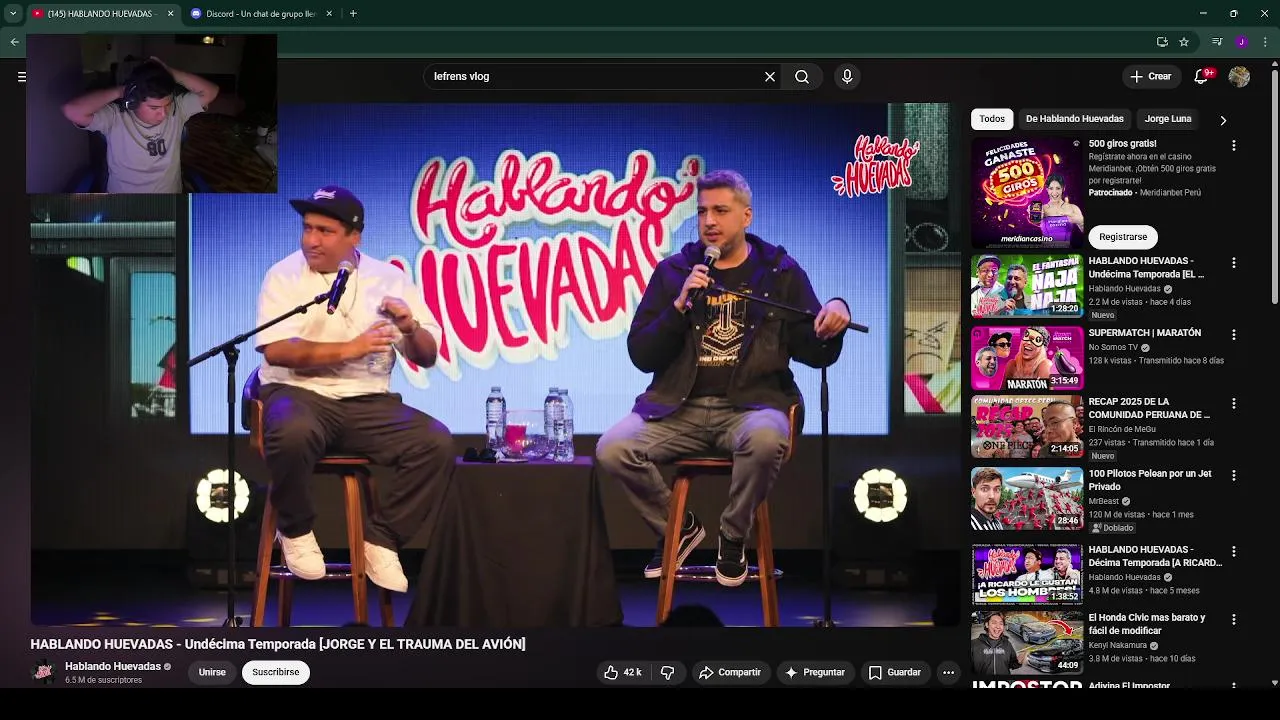The image size is (1280, 720).
Task: Open the Honda Civic 44:09 thumbnail
Action: coord(1027,643)
